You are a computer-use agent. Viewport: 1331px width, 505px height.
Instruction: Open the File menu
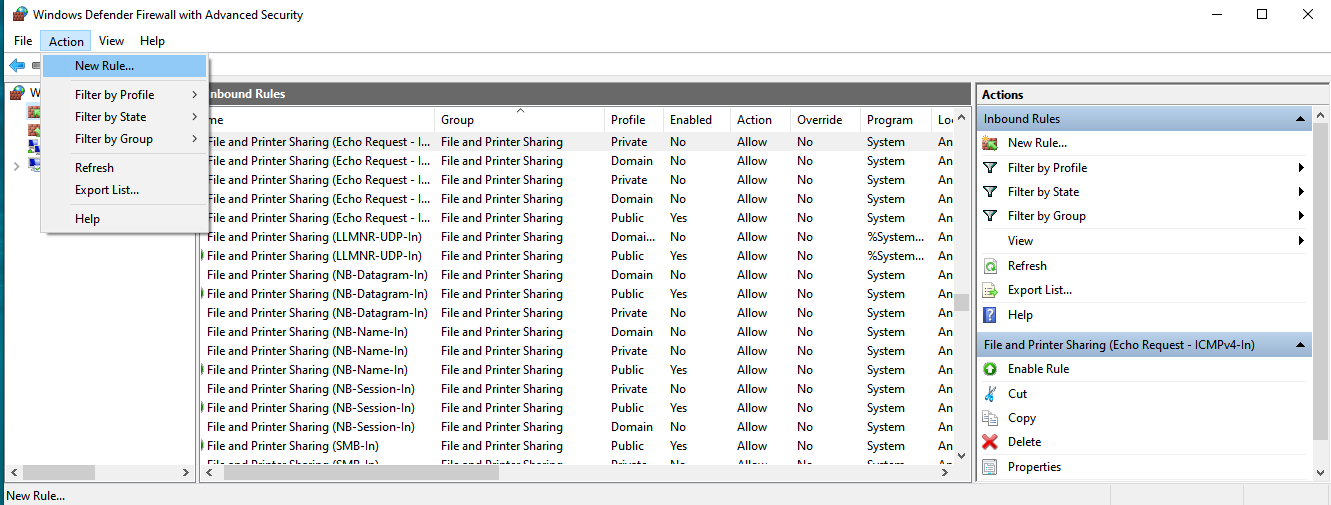click(x=23, y=41)
